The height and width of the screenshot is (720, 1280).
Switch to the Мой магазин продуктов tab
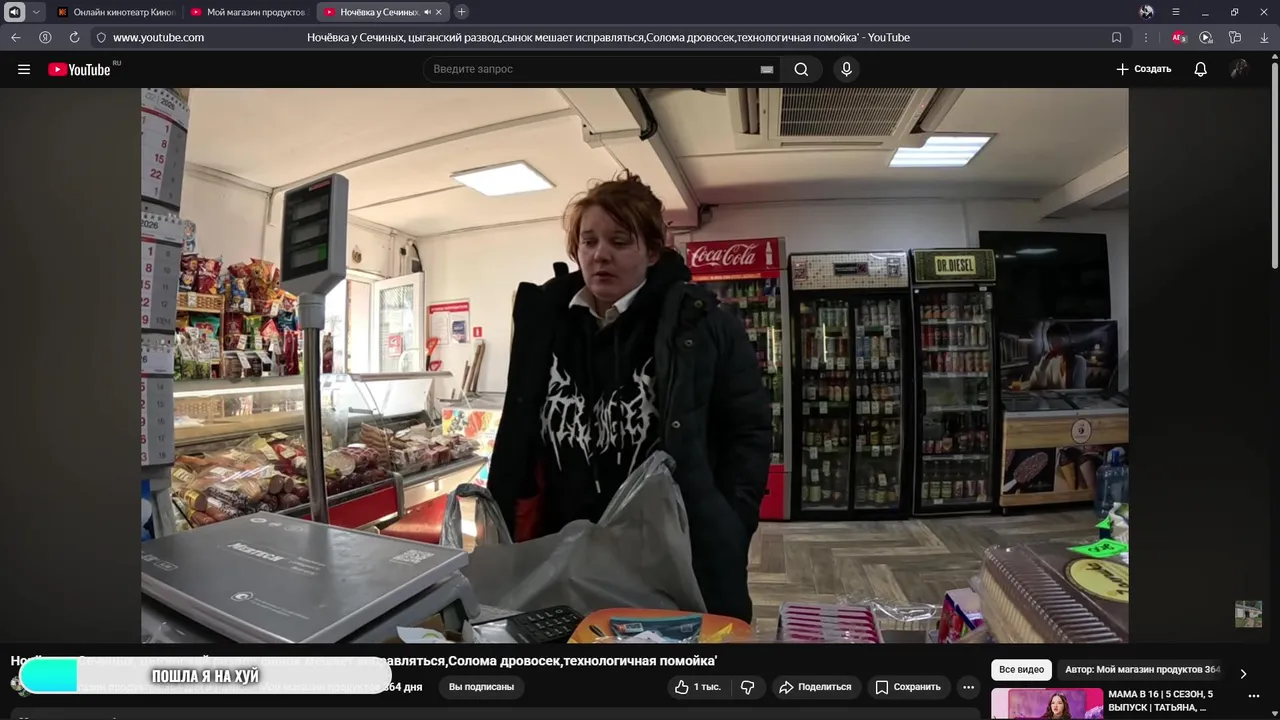pyautogui.click(x=249, y=12)
